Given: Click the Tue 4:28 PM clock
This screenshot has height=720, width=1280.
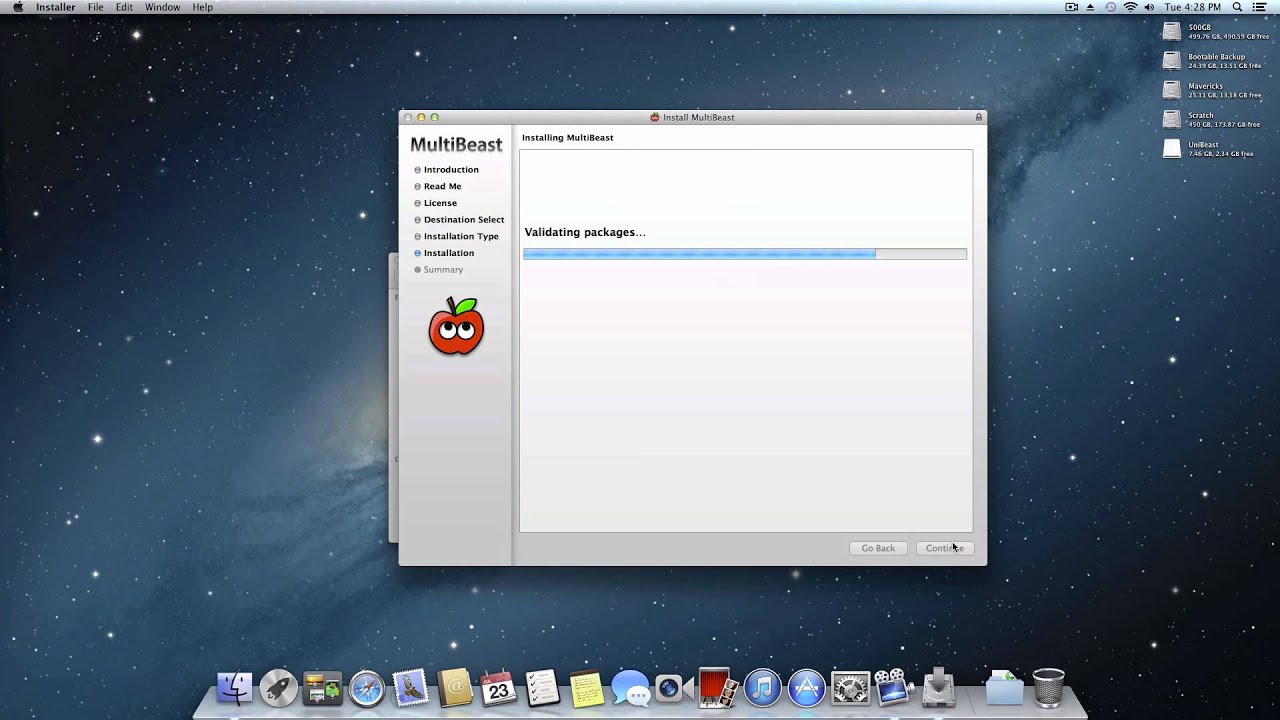Looking at the screenshot, I should (x=1193, y=7).
